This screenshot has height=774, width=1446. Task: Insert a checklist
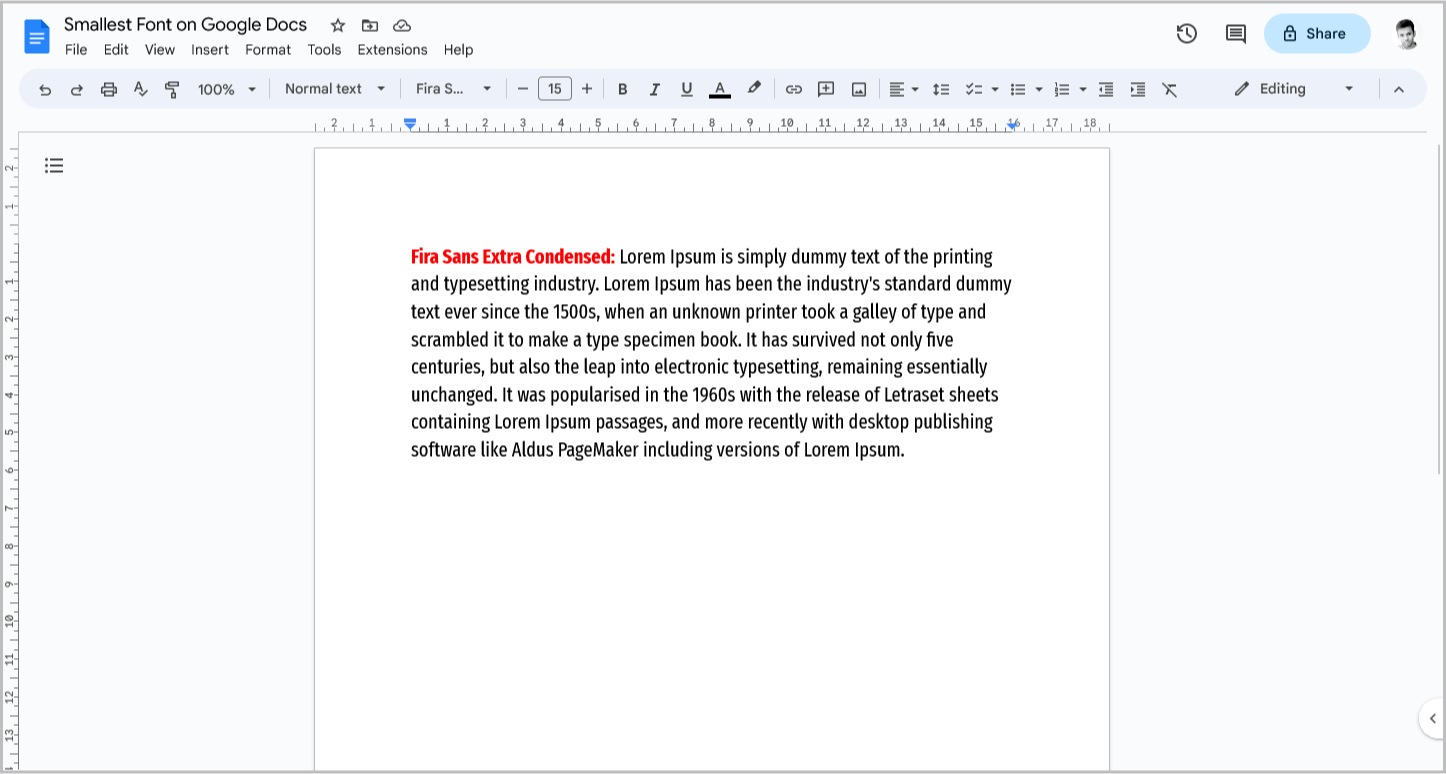(974, 89)
